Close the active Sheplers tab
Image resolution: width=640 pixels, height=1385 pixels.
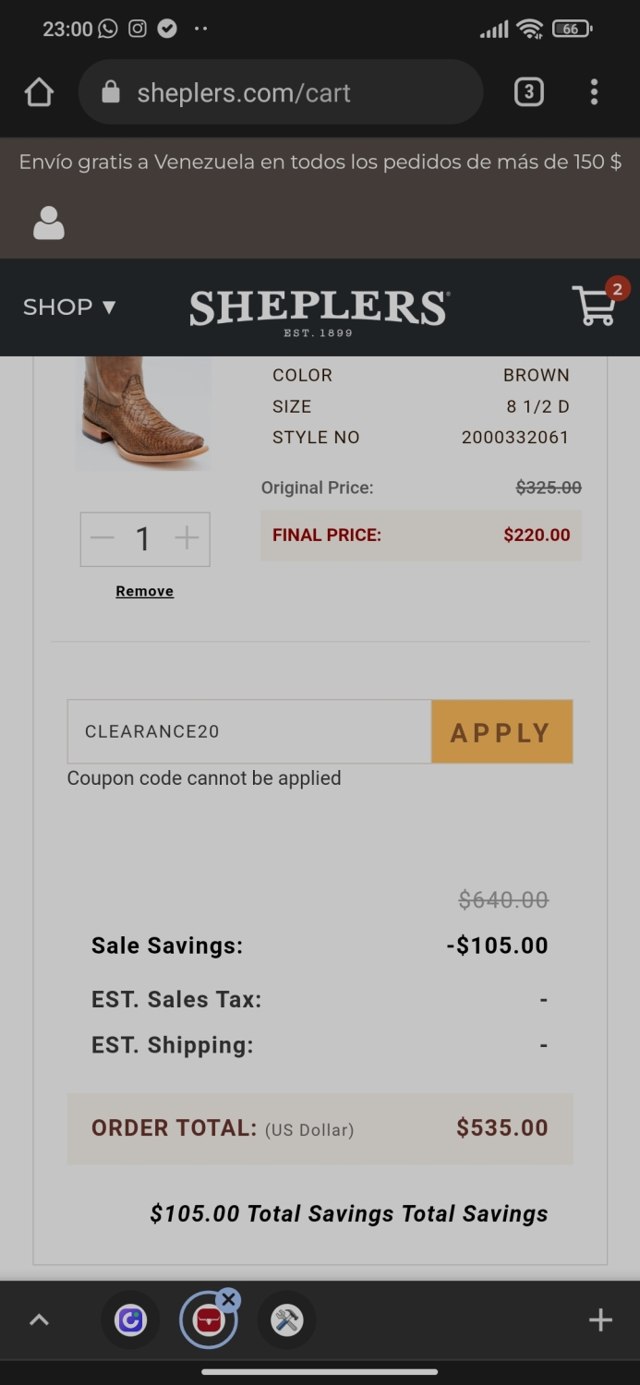229,1299
